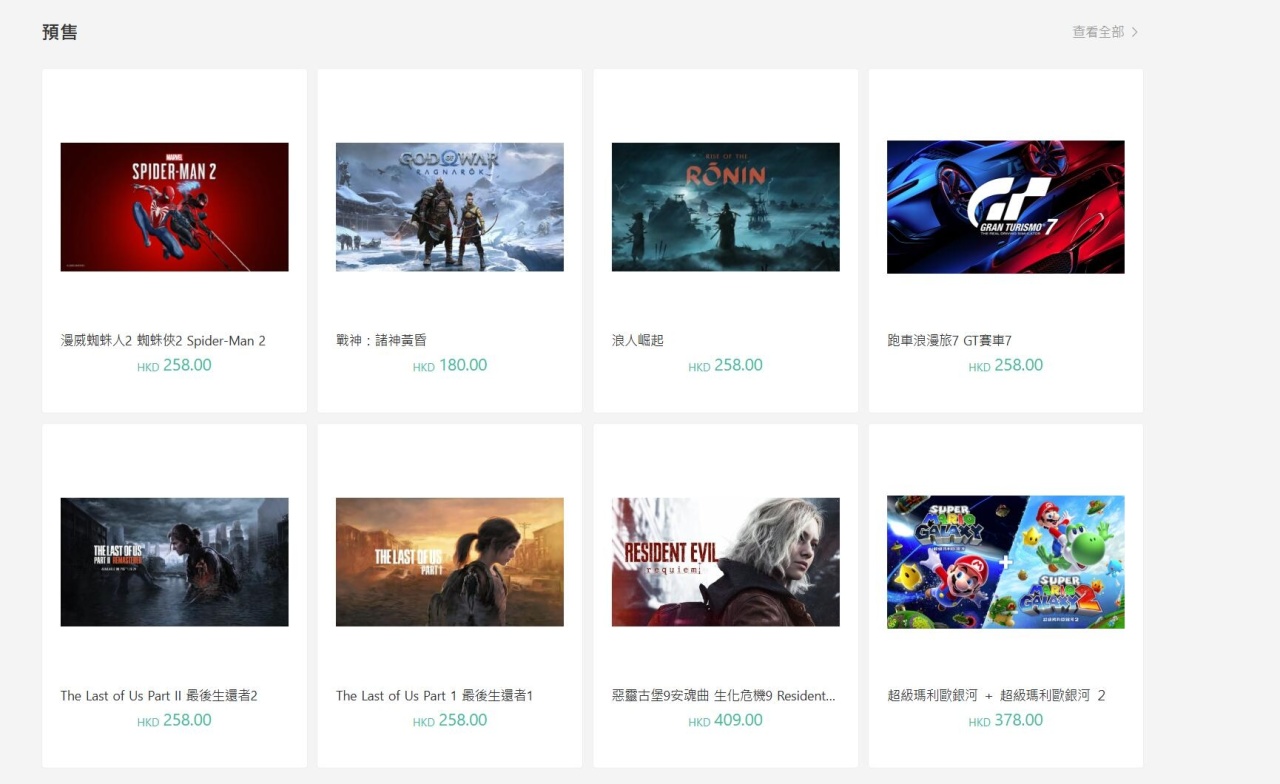This screenshot has width=1280, height=784.
Task: Click the HKD 258.00 price under 最後生還者1
Action: pyautogui.click(x=450, y=721)
